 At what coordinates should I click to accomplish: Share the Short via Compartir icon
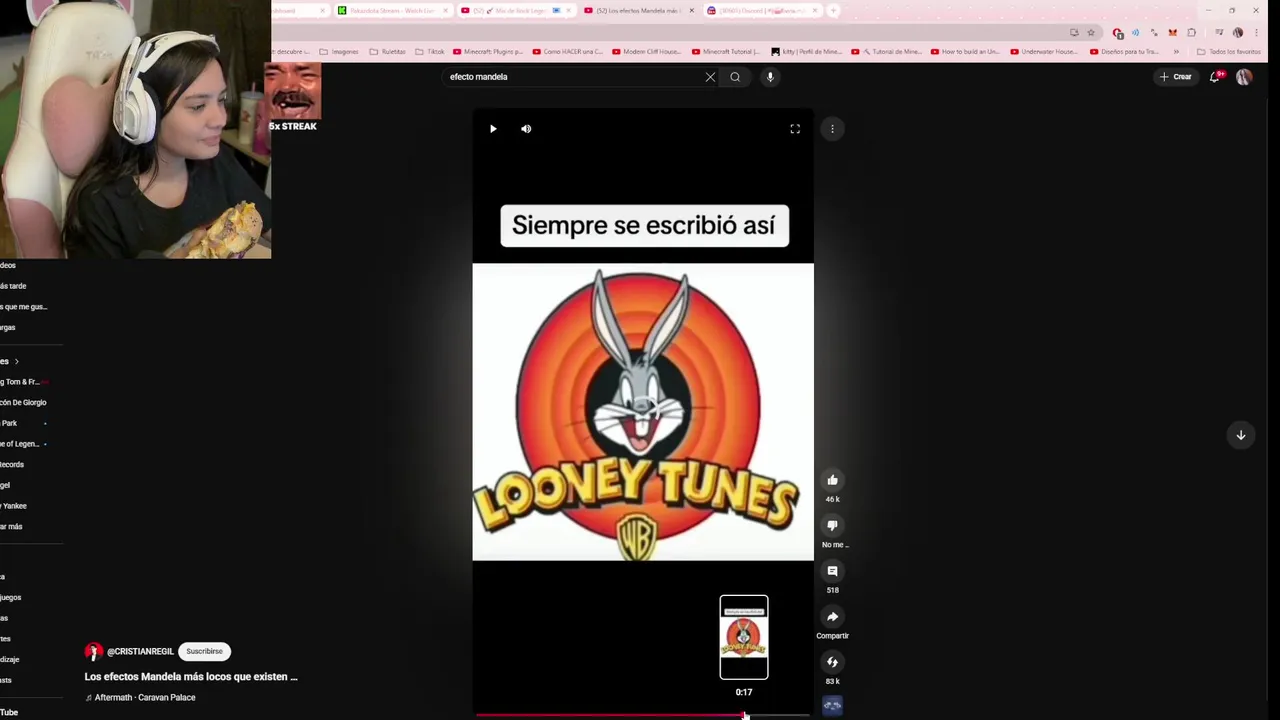[832, 617]
